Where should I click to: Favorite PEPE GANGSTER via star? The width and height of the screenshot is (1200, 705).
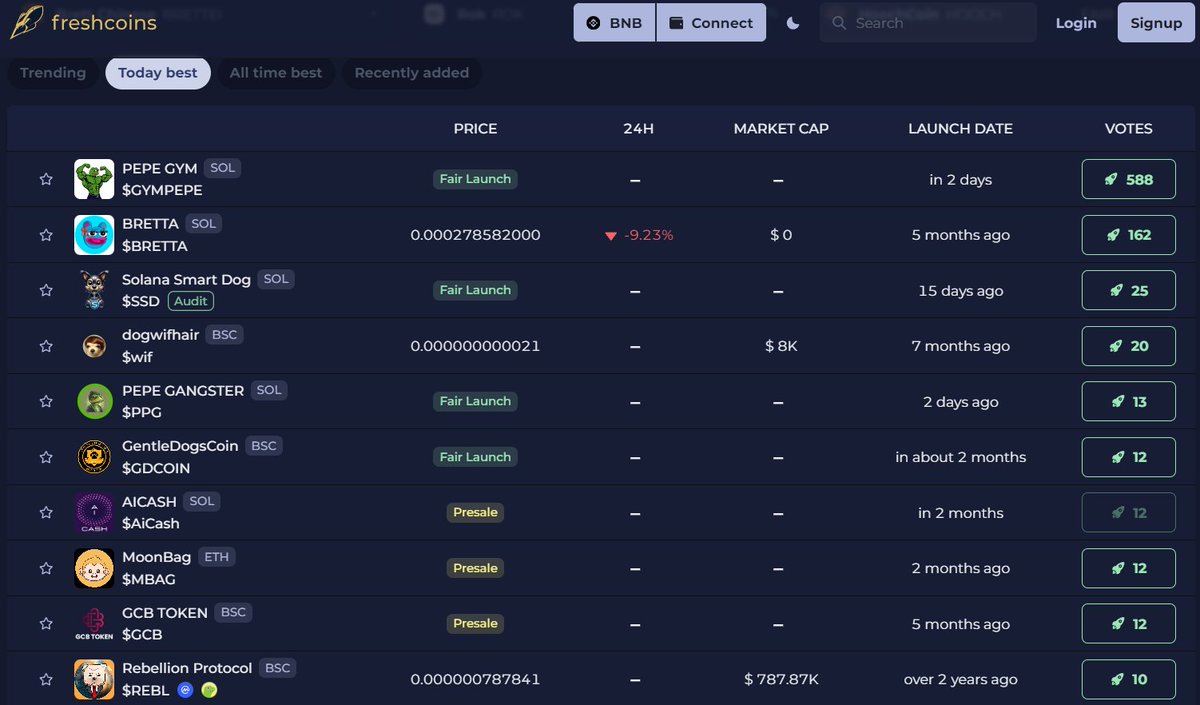coord(46,402)
